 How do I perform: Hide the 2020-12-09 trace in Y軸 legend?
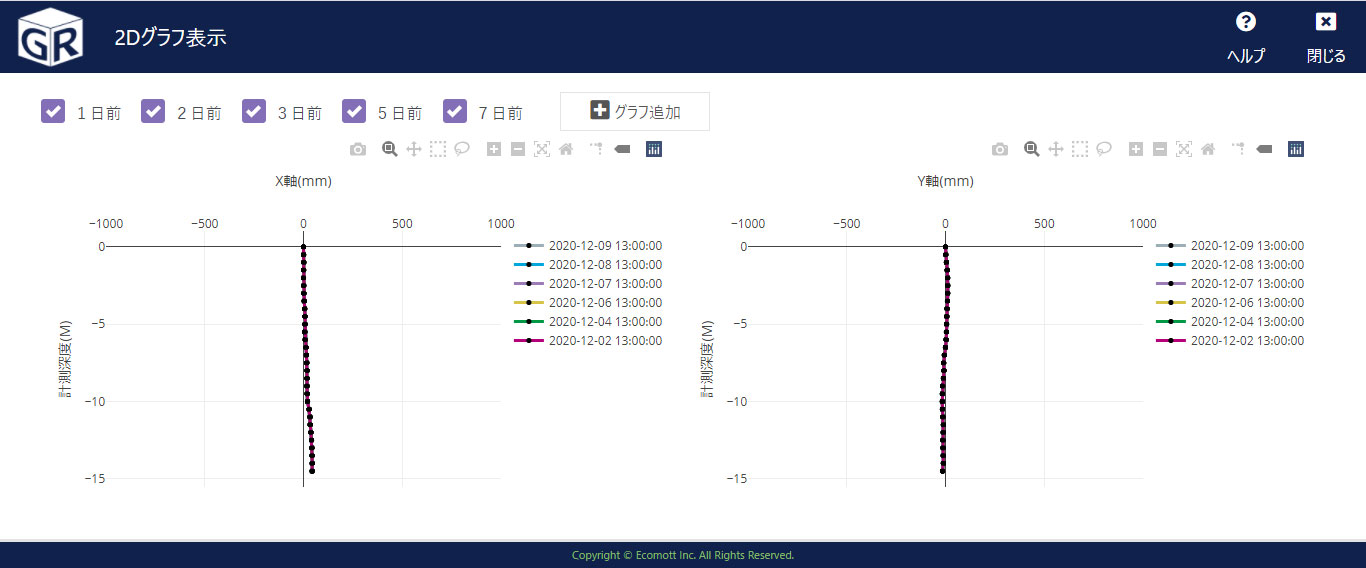tap(1230, 246)
